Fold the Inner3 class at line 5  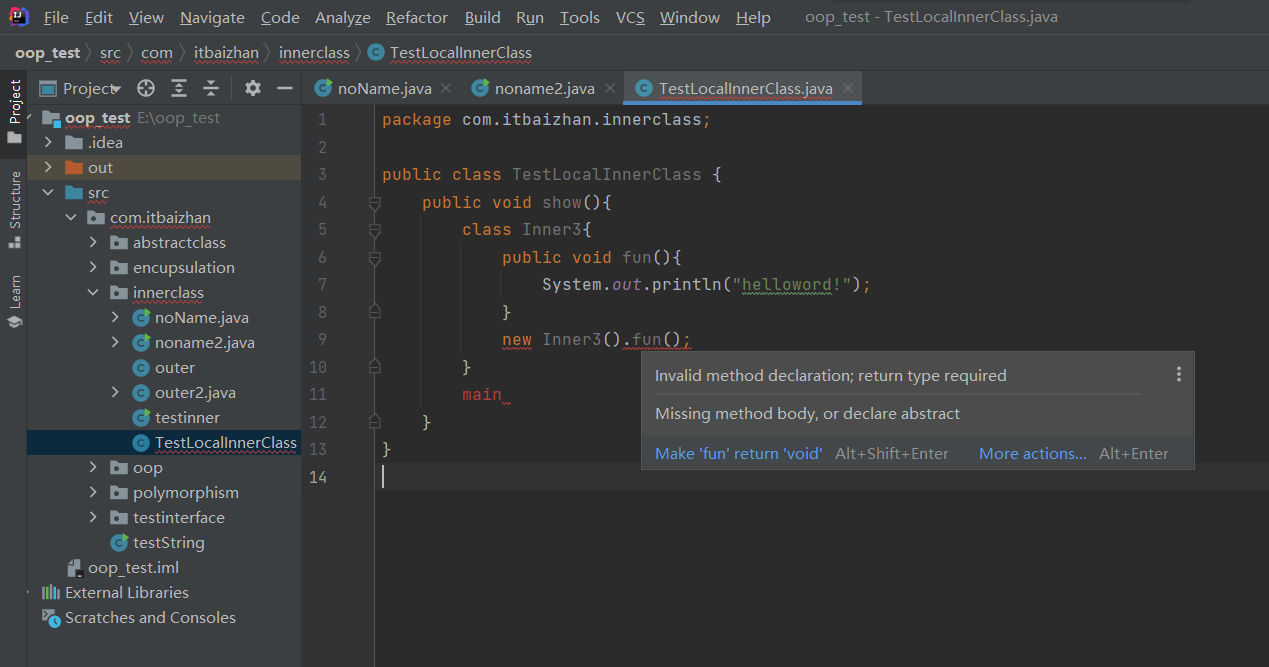pos(375,230)
